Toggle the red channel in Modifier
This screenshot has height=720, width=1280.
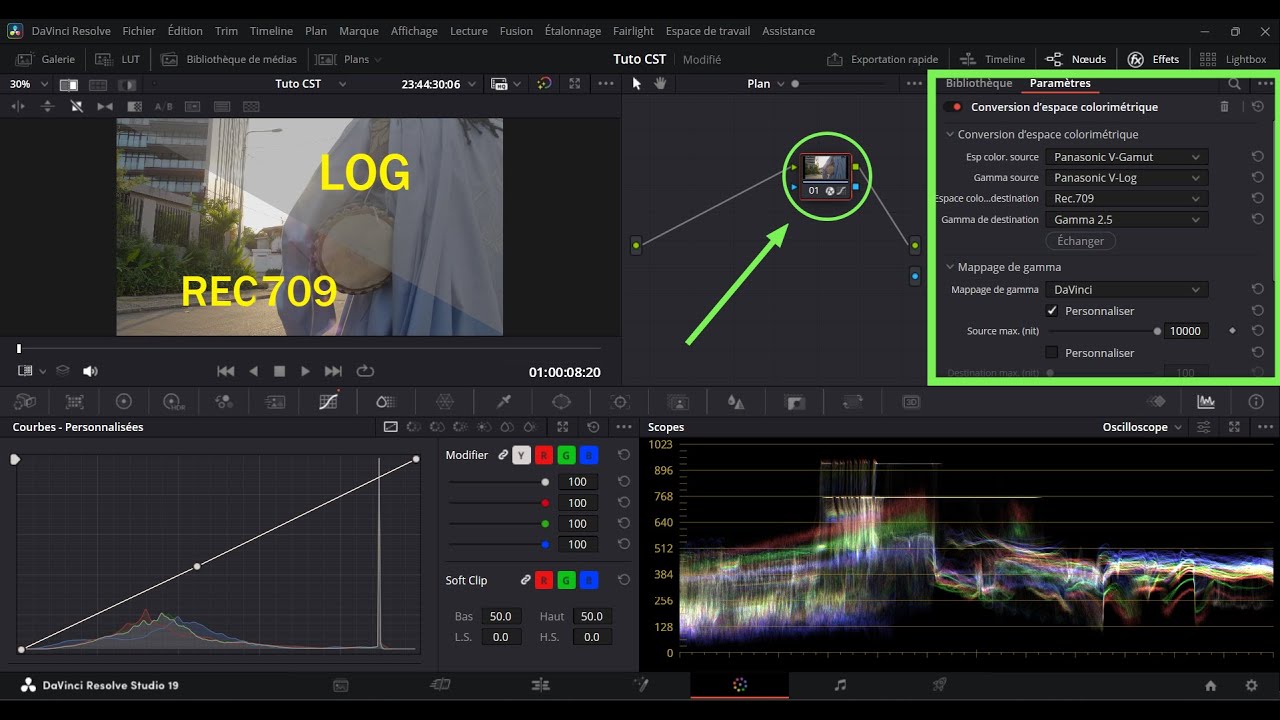(544, 456)
